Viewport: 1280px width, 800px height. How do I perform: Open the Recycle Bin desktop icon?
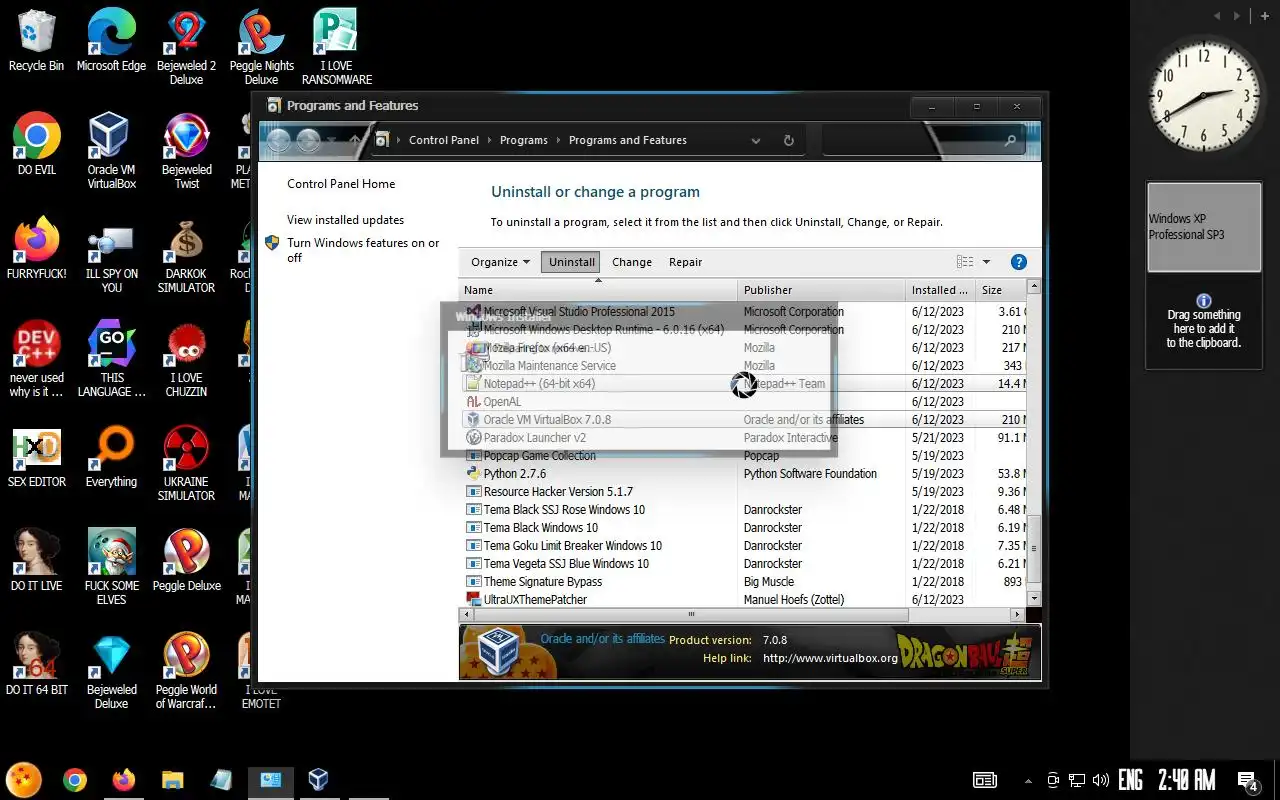pos(36,40)
